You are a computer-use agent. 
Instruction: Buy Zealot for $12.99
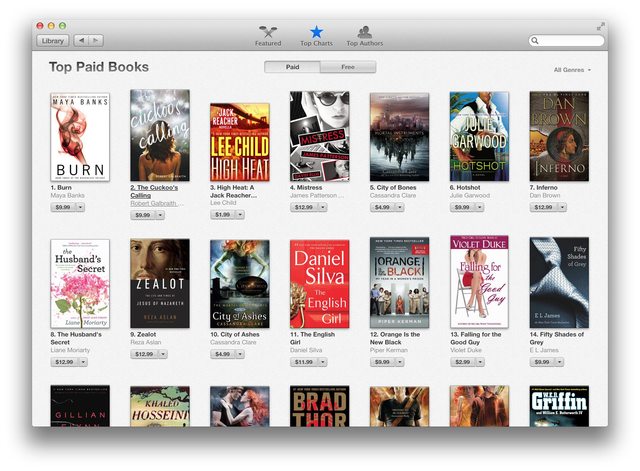(x=144, y=354)
